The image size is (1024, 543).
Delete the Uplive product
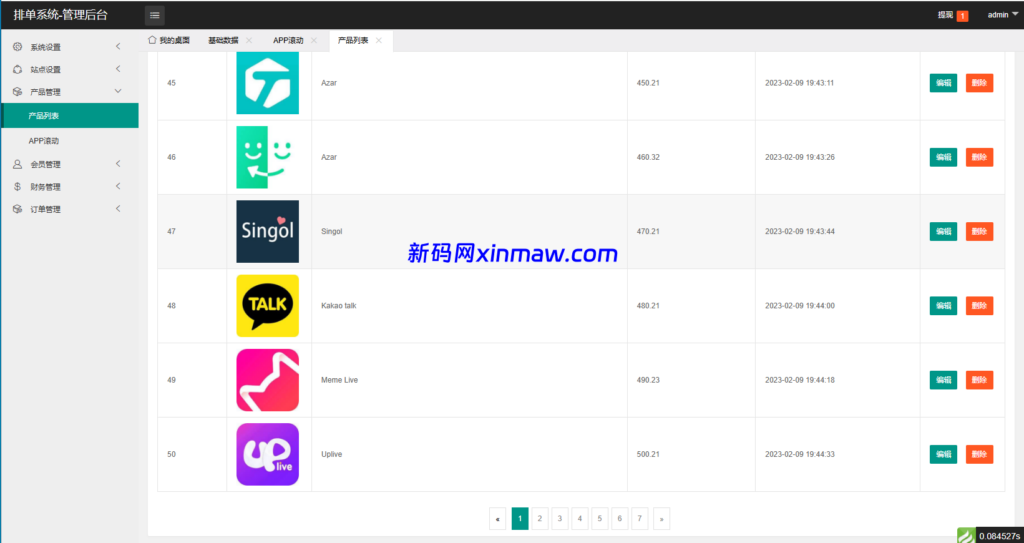click(979, 454)
